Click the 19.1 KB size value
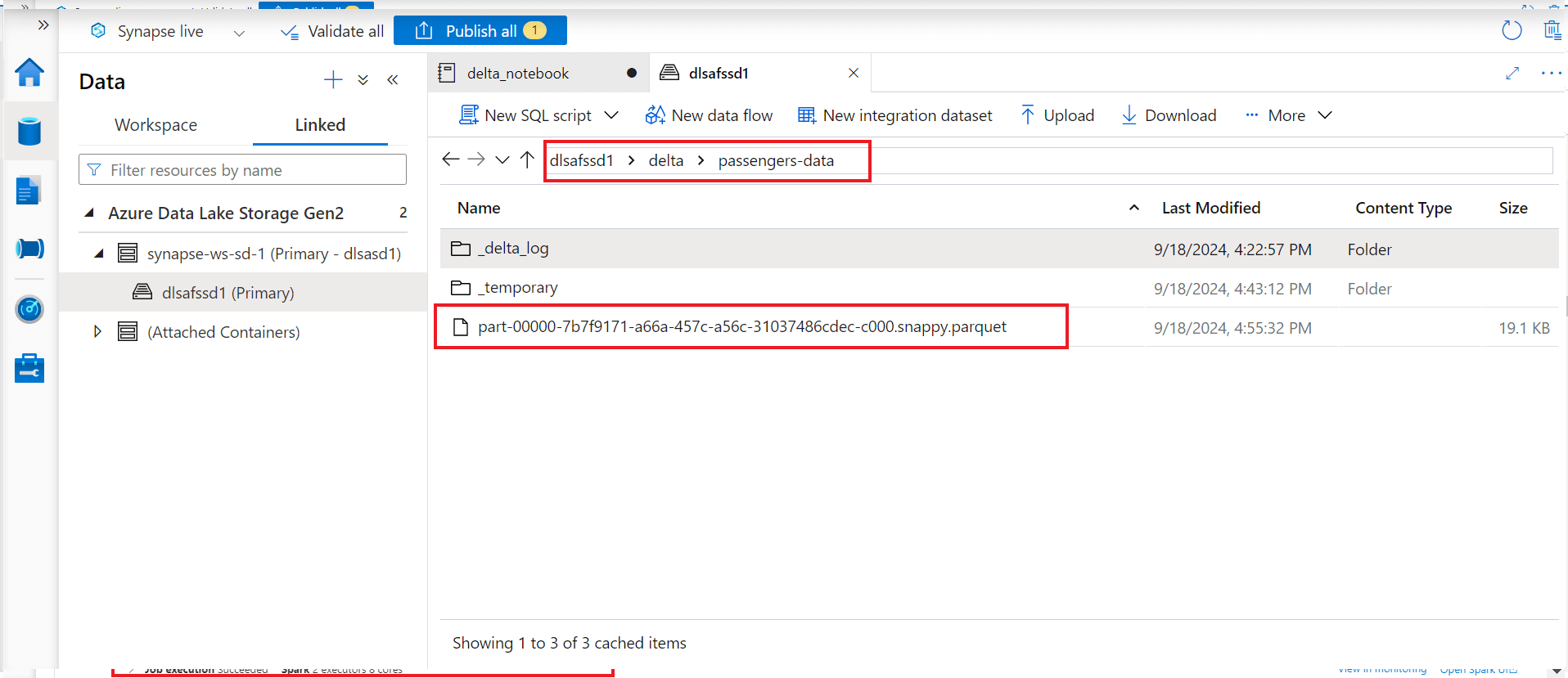 pos(1524,328)
